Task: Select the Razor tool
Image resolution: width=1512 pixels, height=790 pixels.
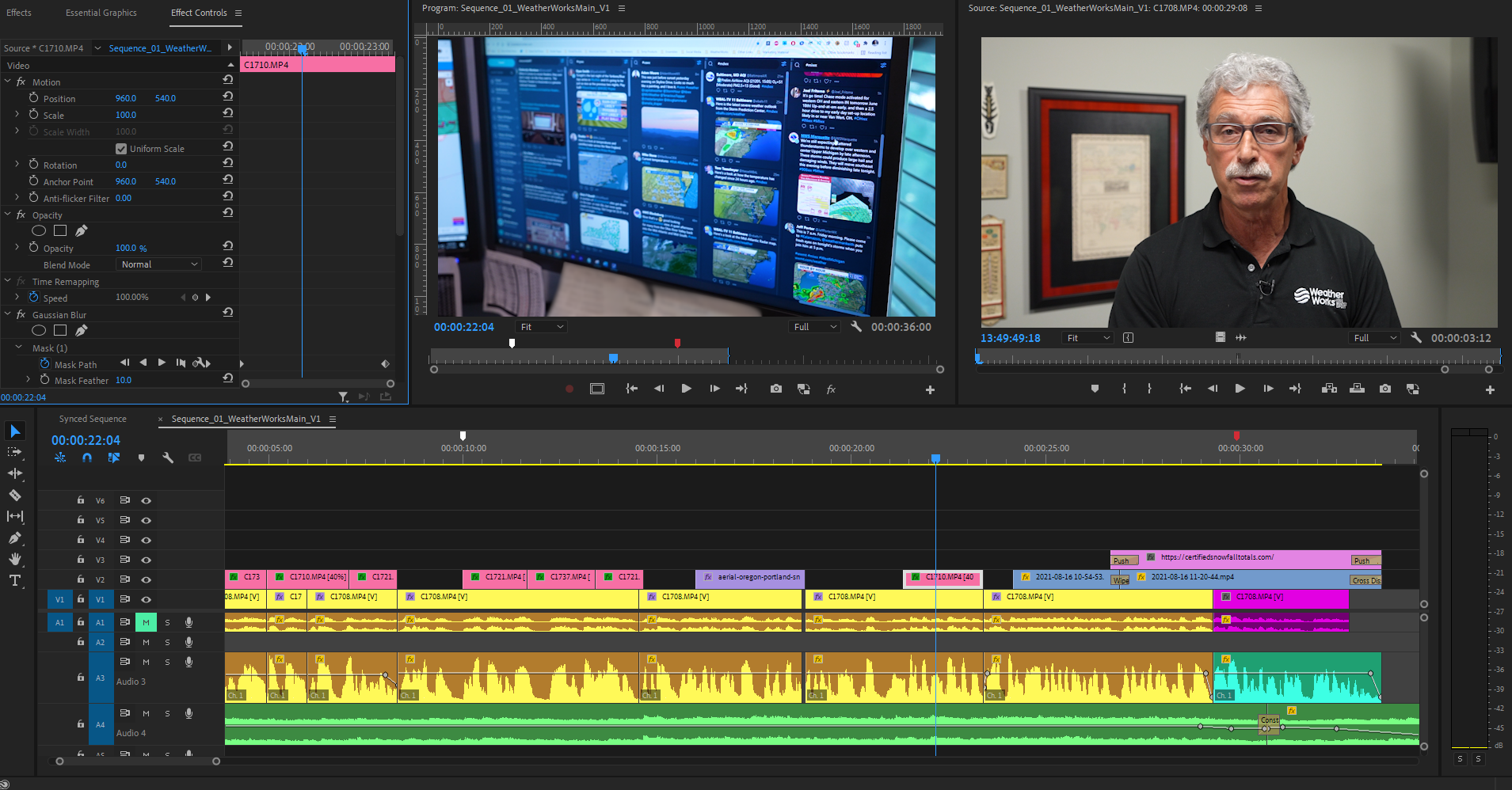Action: click(15, 495)
